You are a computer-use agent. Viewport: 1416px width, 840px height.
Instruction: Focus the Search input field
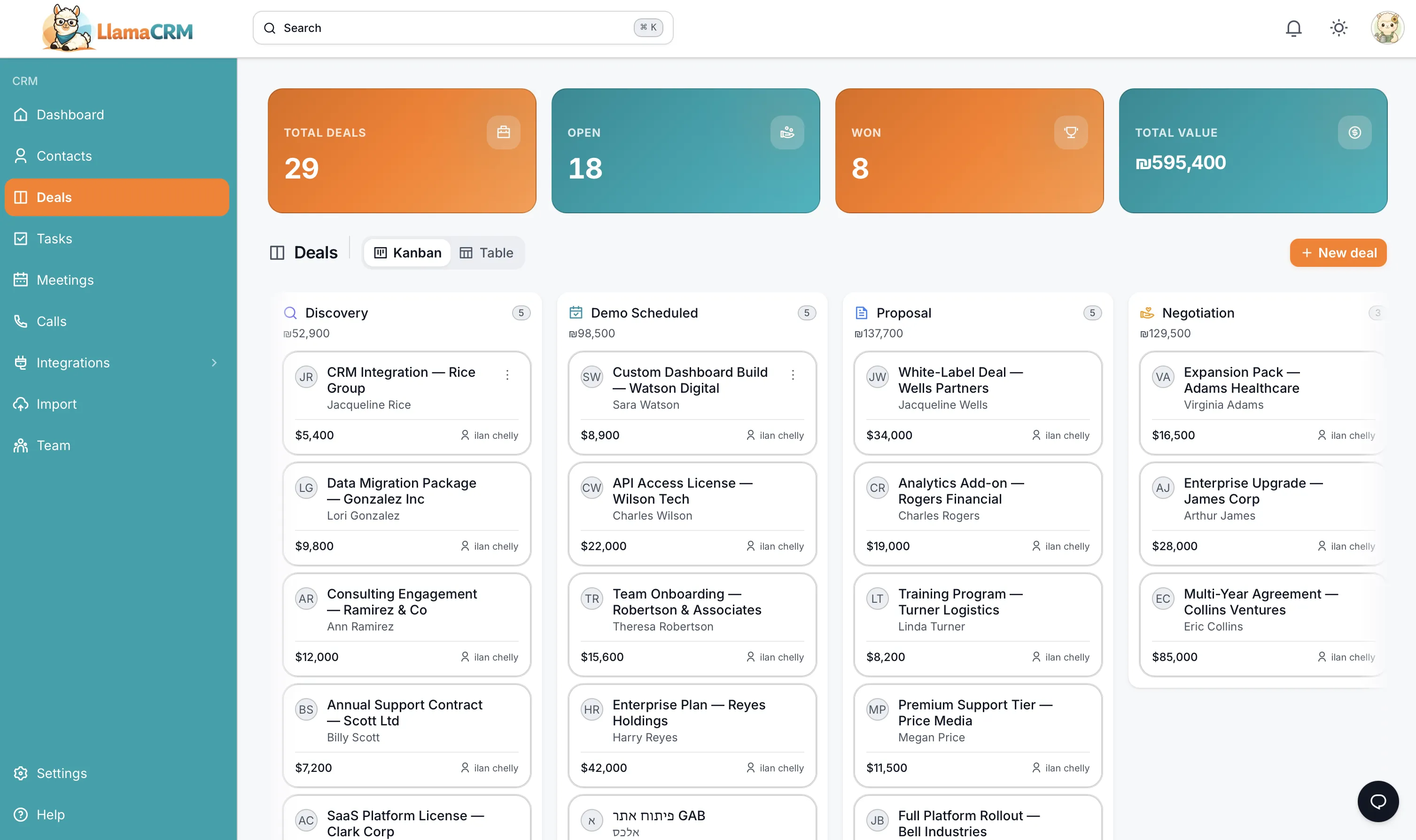point(453,28)
